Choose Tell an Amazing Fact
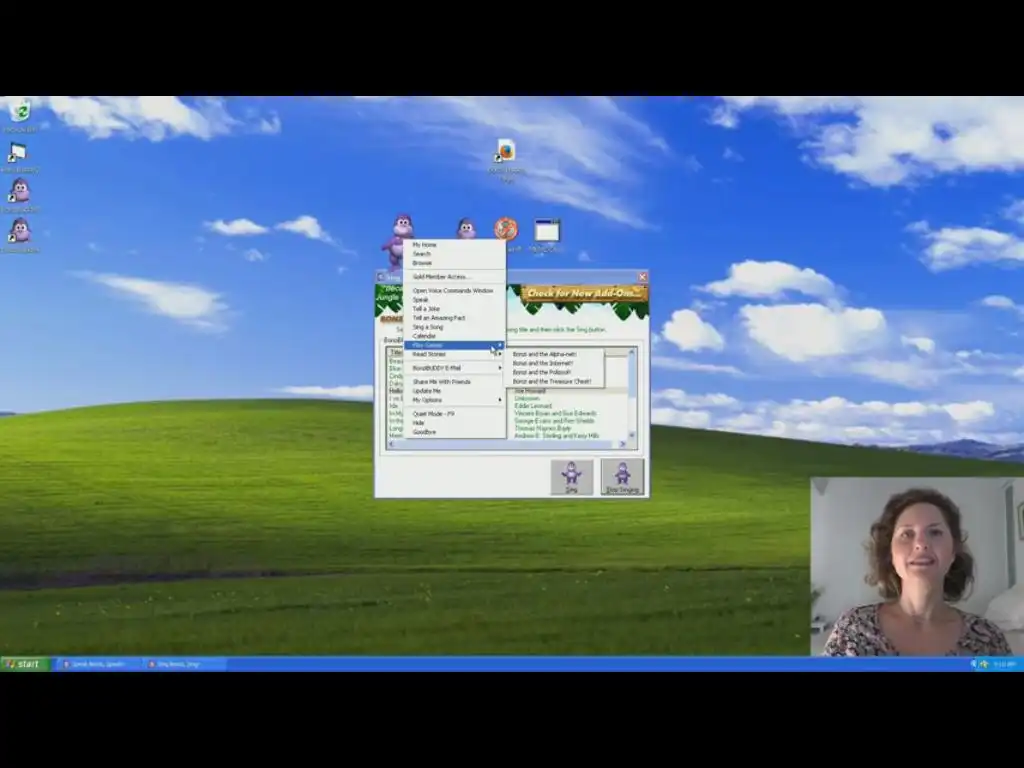This screenshot has height=768, width=1024. click(x=455, y=318)
